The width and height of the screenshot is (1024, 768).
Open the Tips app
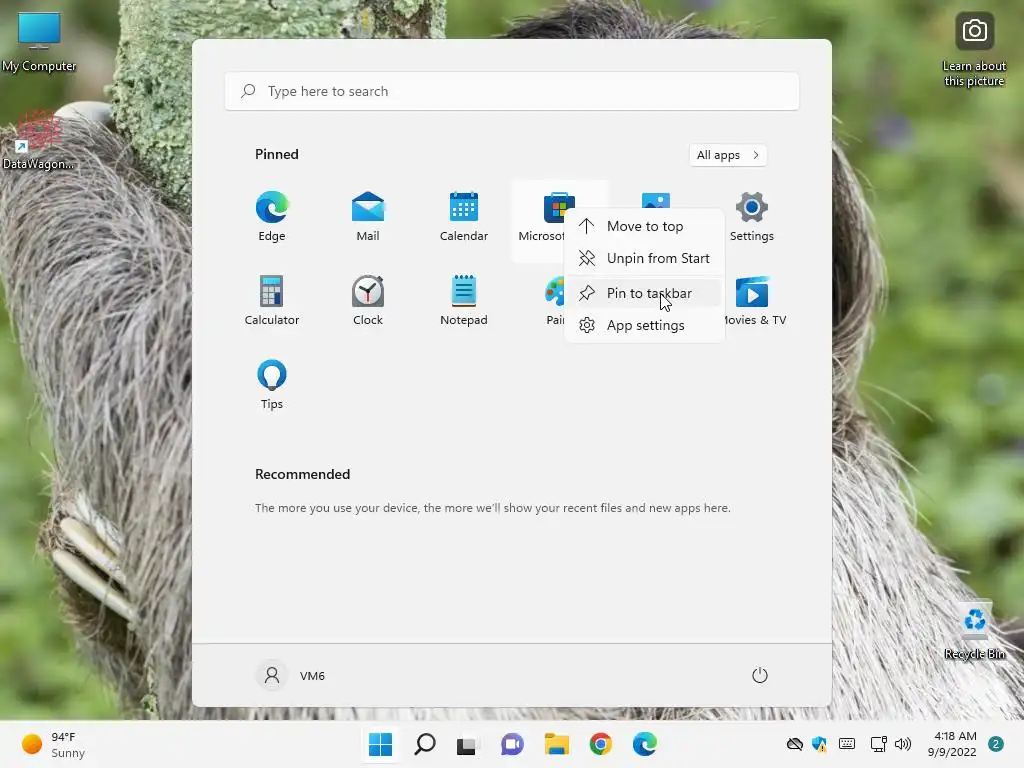coord(272,385)
